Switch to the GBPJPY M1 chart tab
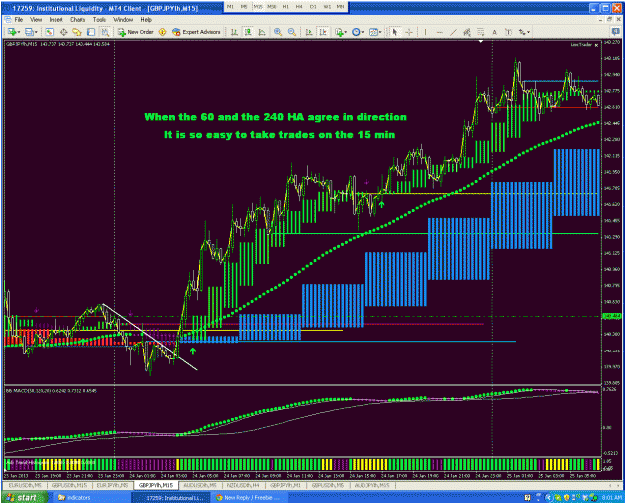 (285, 485)
